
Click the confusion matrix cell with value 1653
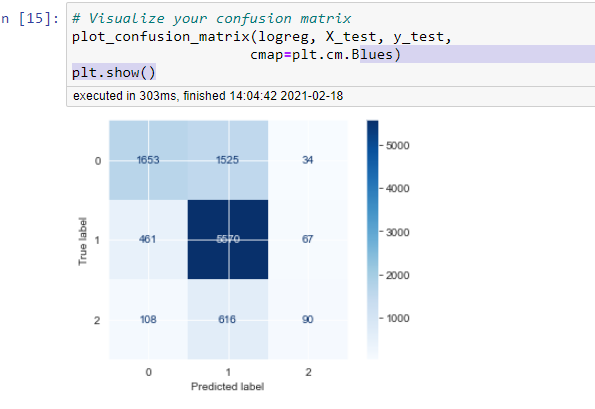(x=148, y=160)
